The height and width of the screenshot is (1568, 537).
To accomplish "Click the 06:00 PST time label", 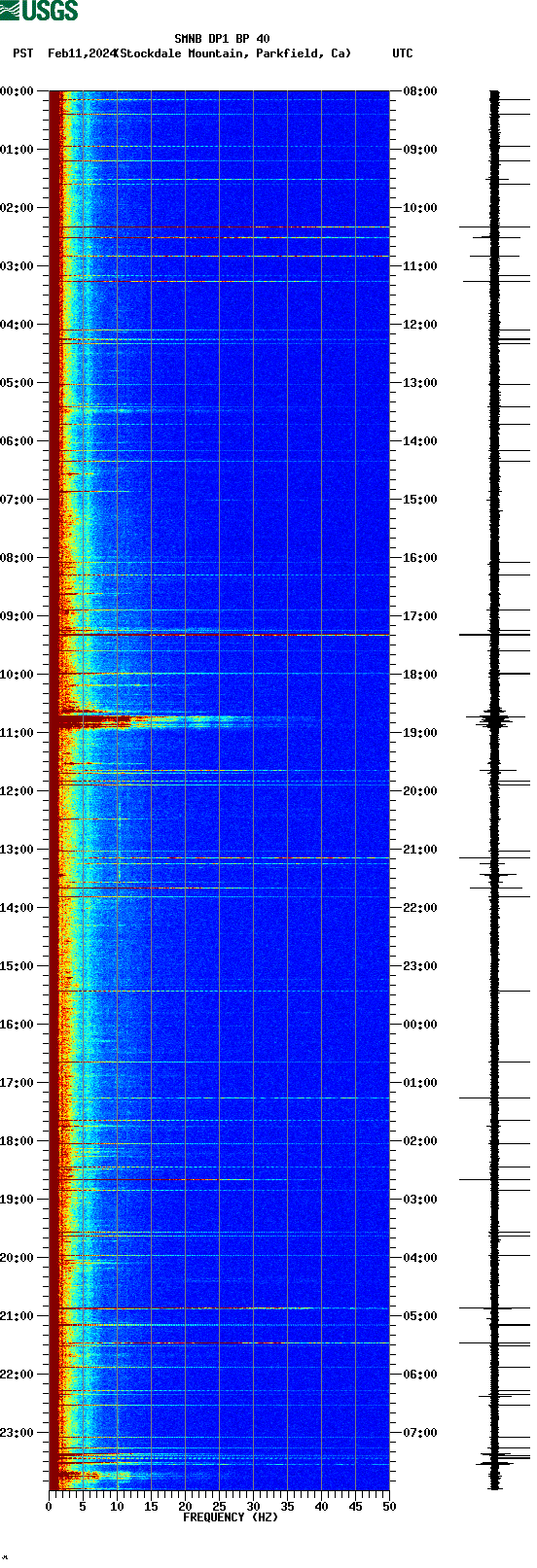I will 18,441.
